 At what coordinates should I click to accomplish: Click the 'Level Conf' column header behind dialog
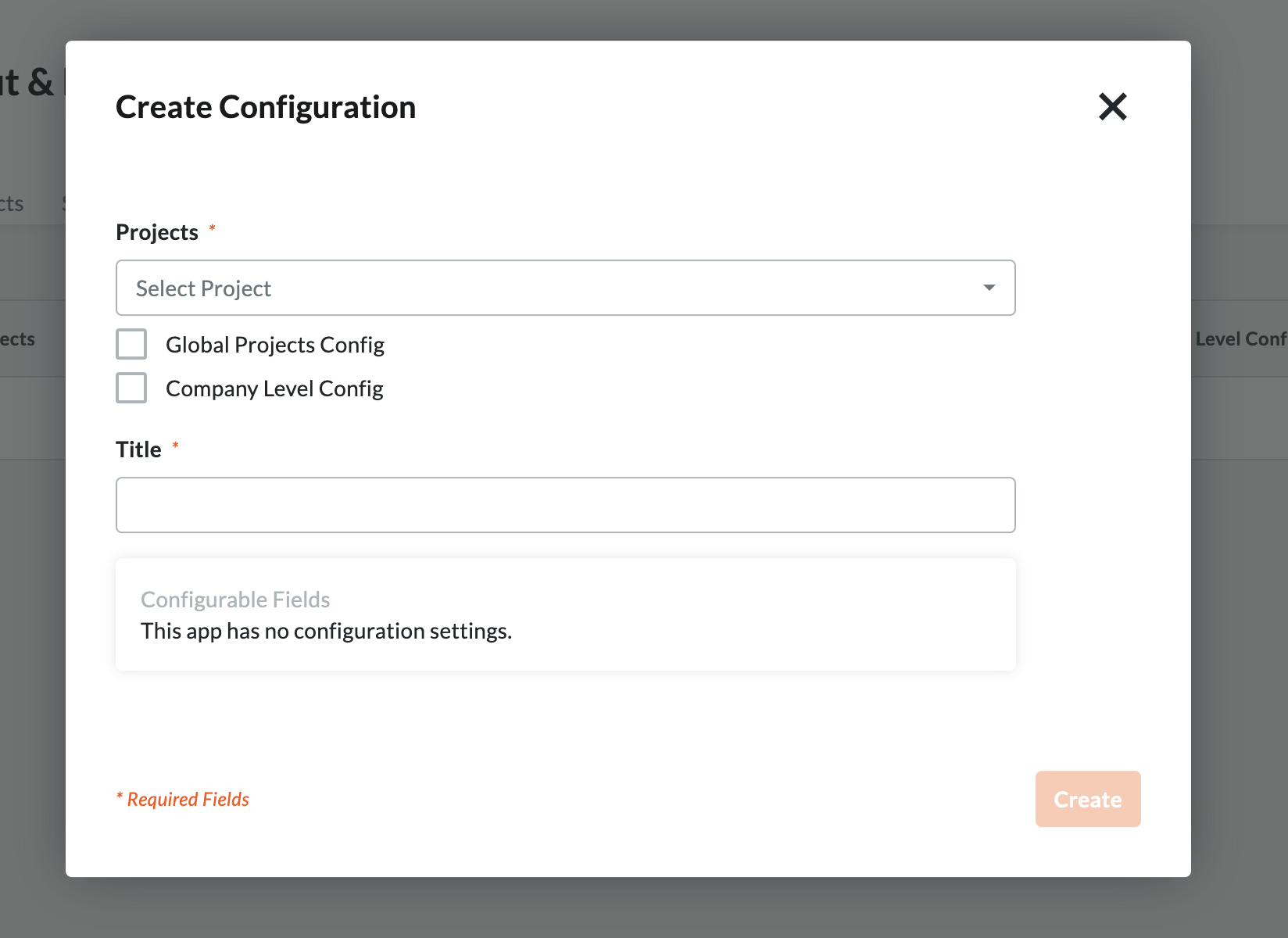[1240, 339]
